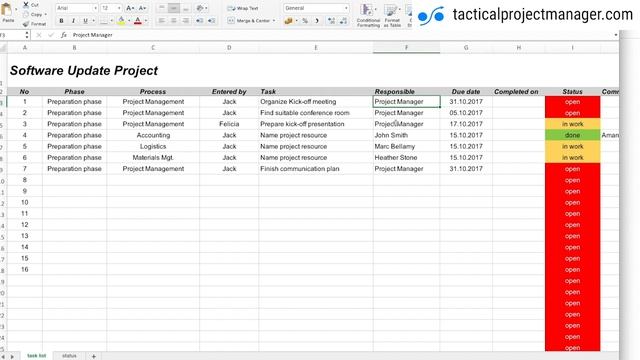Screen dimensions: 640x360
Task: Add a new sheet with plus button
Action: [x=93, y=356]
